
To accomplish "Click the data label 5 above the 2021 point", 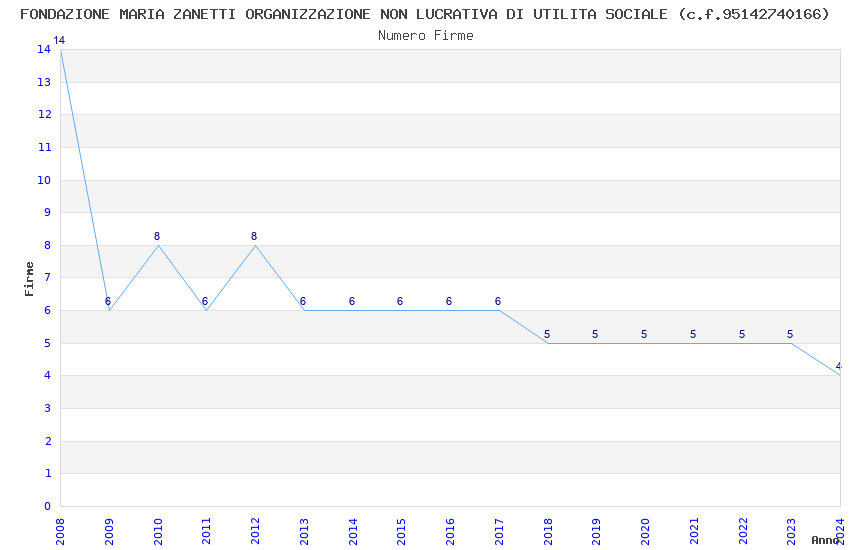I will pos(693,334).
